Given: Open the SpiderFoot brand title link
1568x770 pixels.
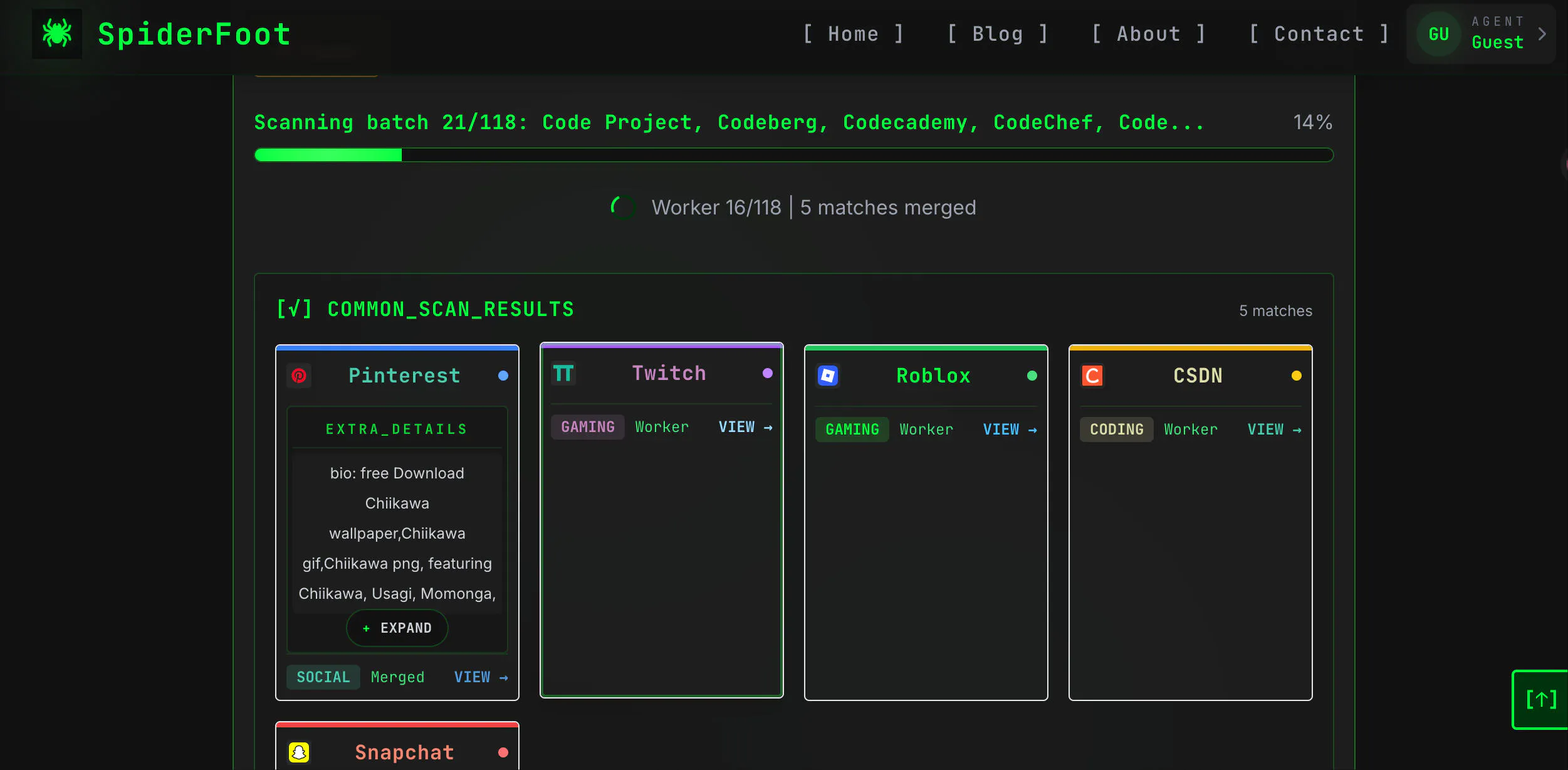Looking at the screenshot, I should pos(194,34).
